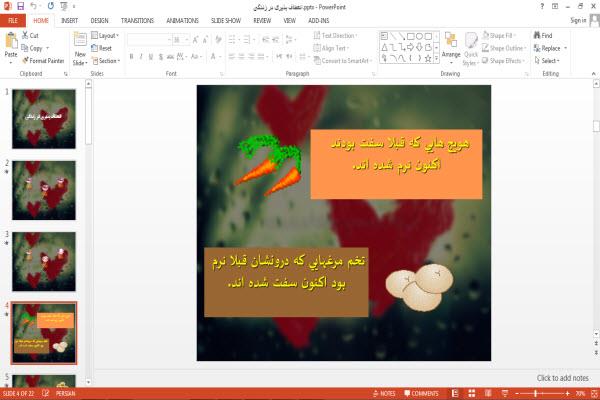Open Shape Outline dropdown
This screenshot has height=400, width=600.
504,48
